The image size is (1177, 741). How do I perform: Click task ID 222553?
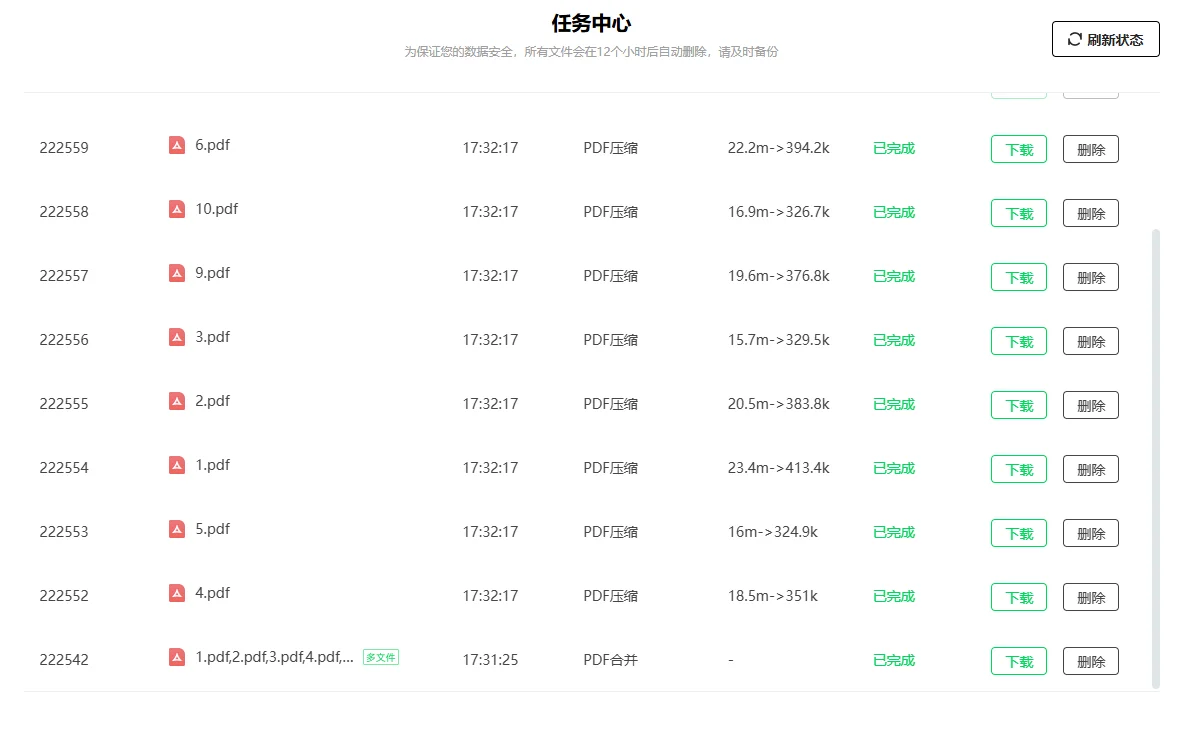click(x=64, y=532)
